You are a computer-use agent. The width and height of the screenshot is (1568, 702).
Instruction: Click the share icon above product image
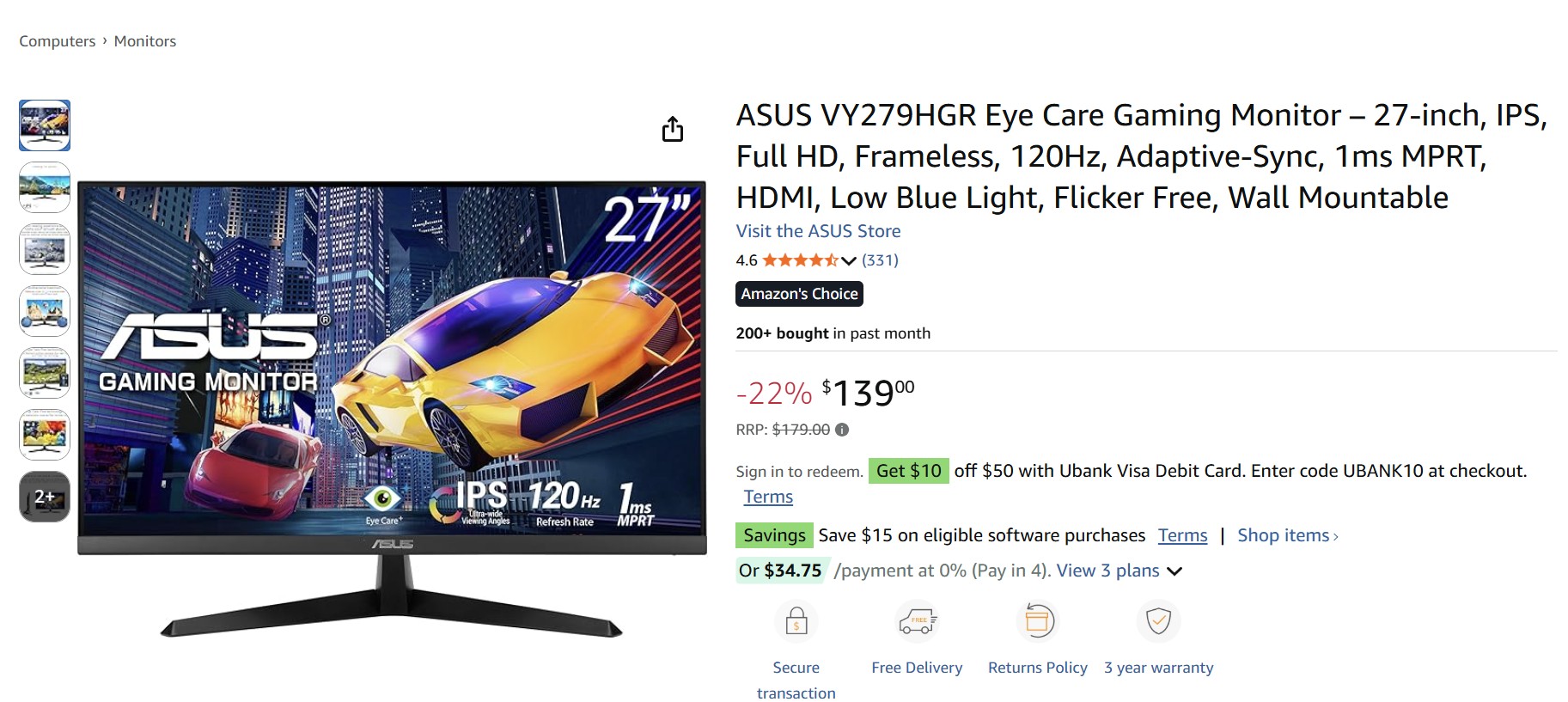[x=673, y=129]
